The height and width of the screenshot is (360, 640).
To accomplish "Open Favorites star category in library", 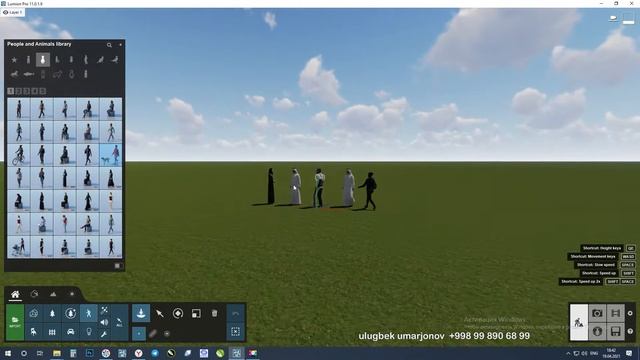I will pyautogui.click(x=14, y=60).
